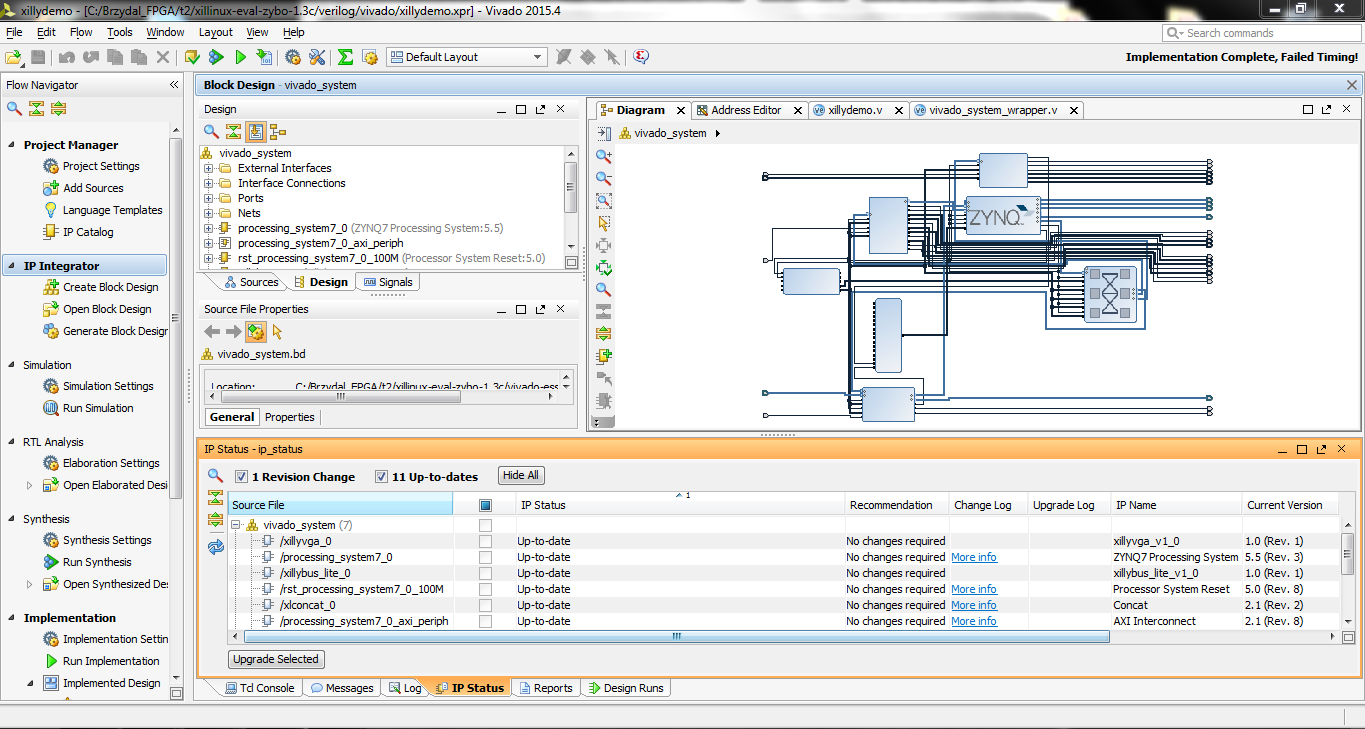Click the Validate Design icon in diagram

pyautogui.click(x=603, y=267)
